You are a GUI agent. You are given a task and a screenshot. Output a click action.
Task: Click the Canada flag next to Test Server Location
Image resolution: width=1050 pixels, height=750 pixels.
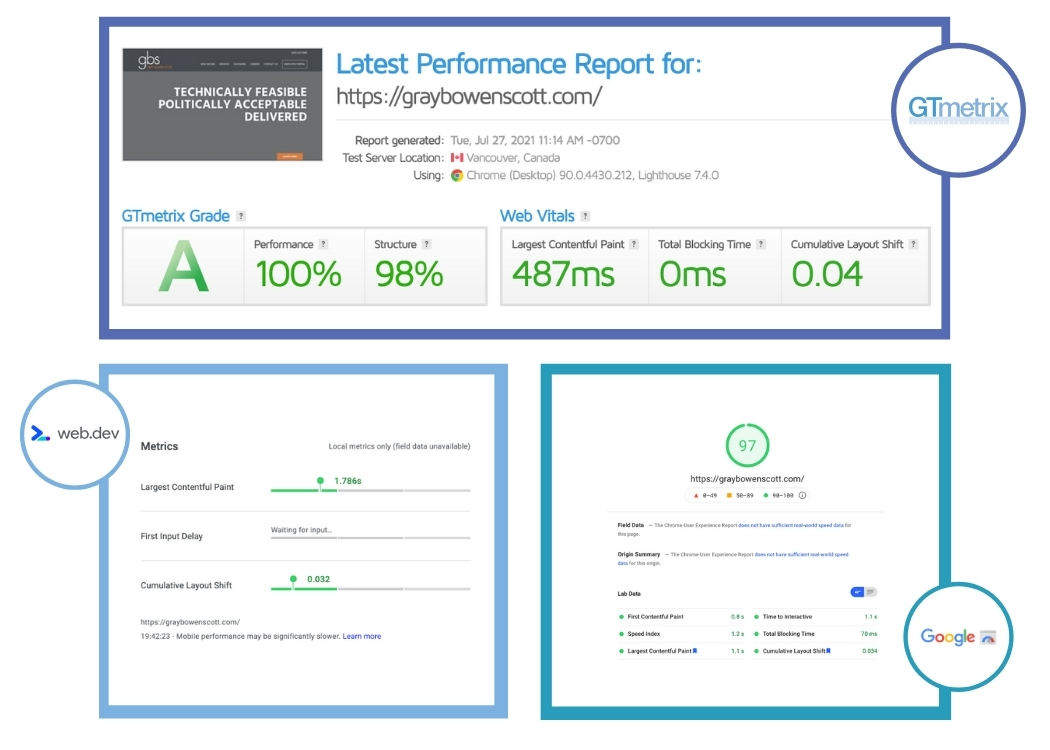pos(456,156)
